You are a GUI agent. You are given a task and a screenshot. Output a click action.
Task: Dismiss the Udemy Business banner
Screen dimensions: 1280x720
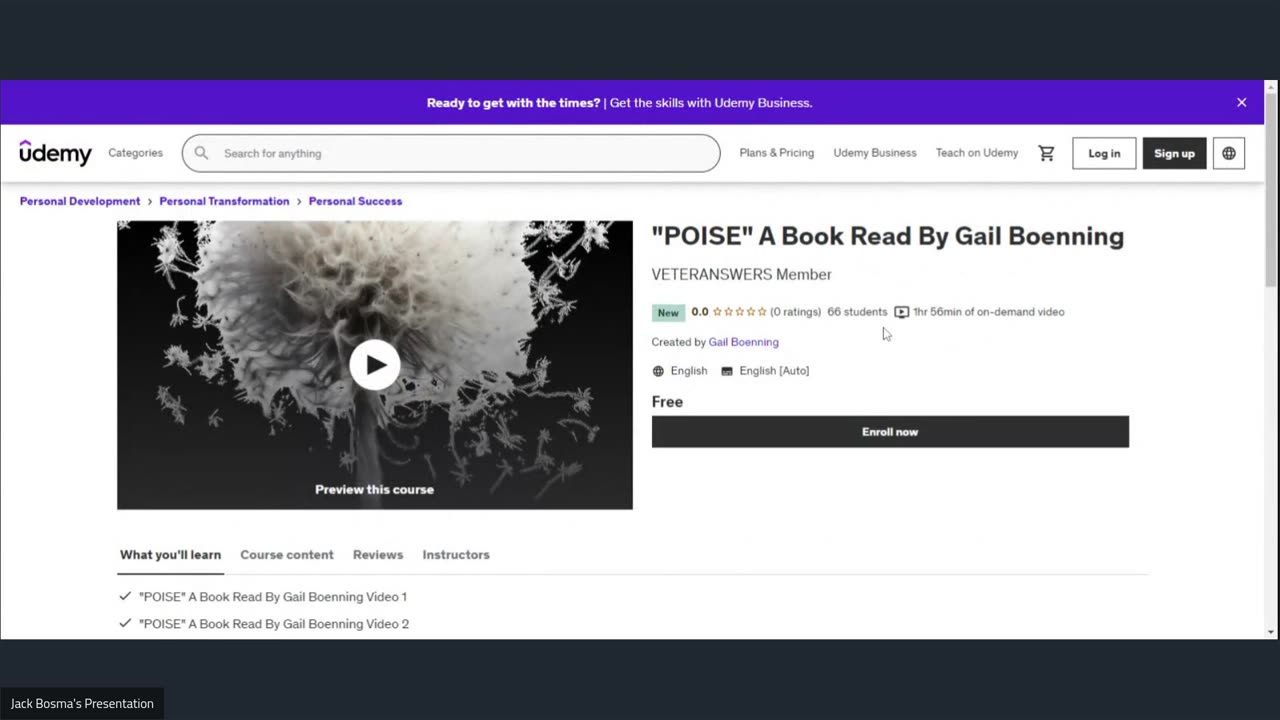(x=1242, y=102)
